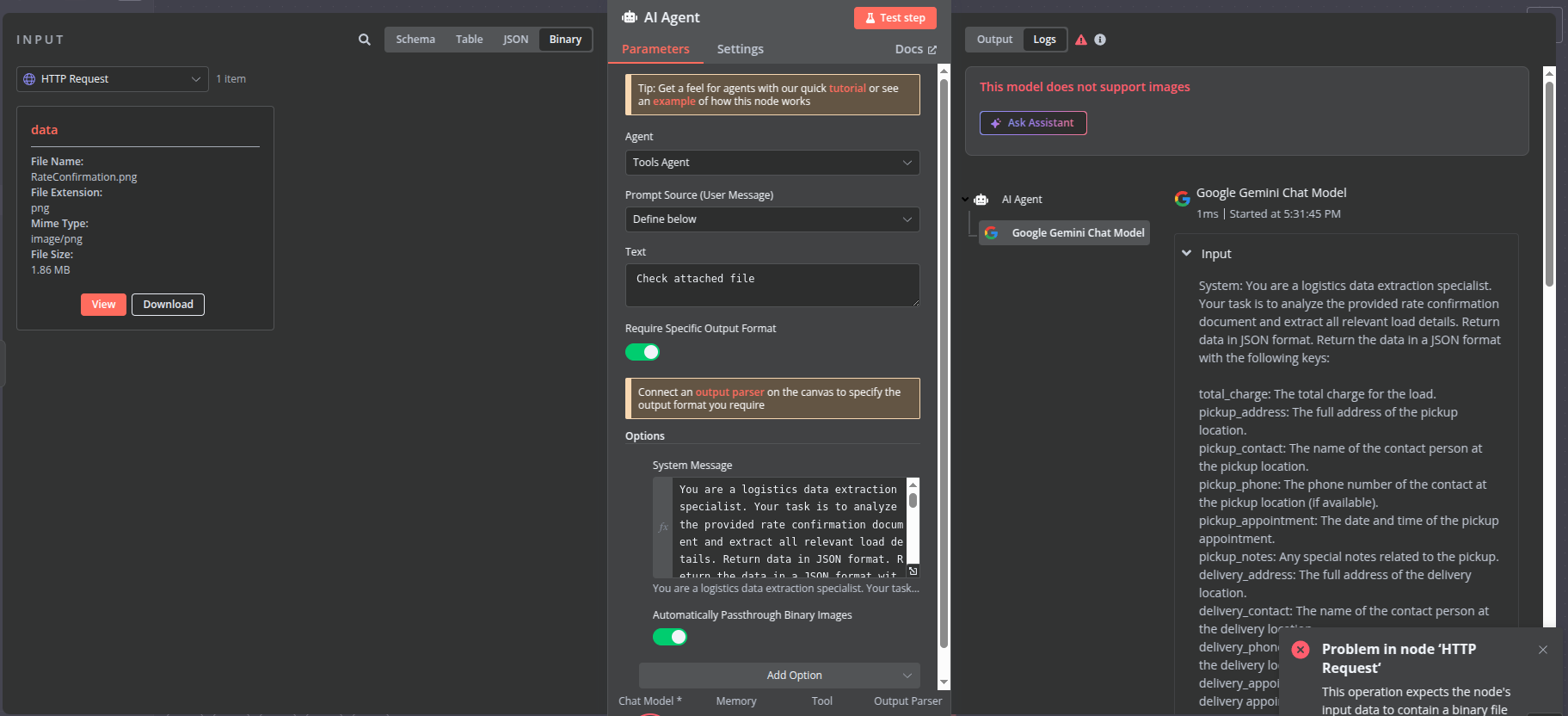
Task: Click the Output Parser connector label
Action: (907, 701)
